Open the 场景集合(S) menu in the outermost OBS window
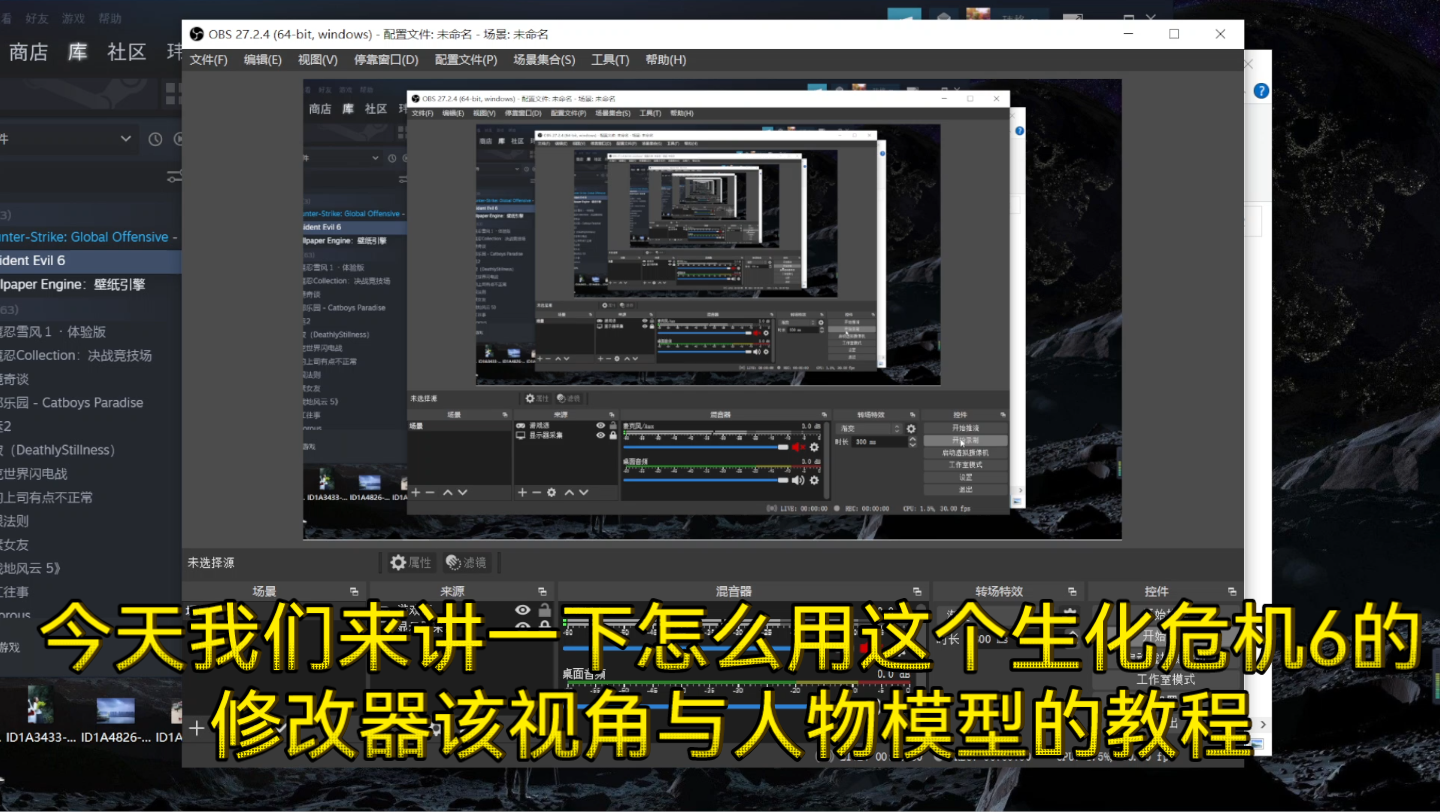 click(x=544, y=60)
